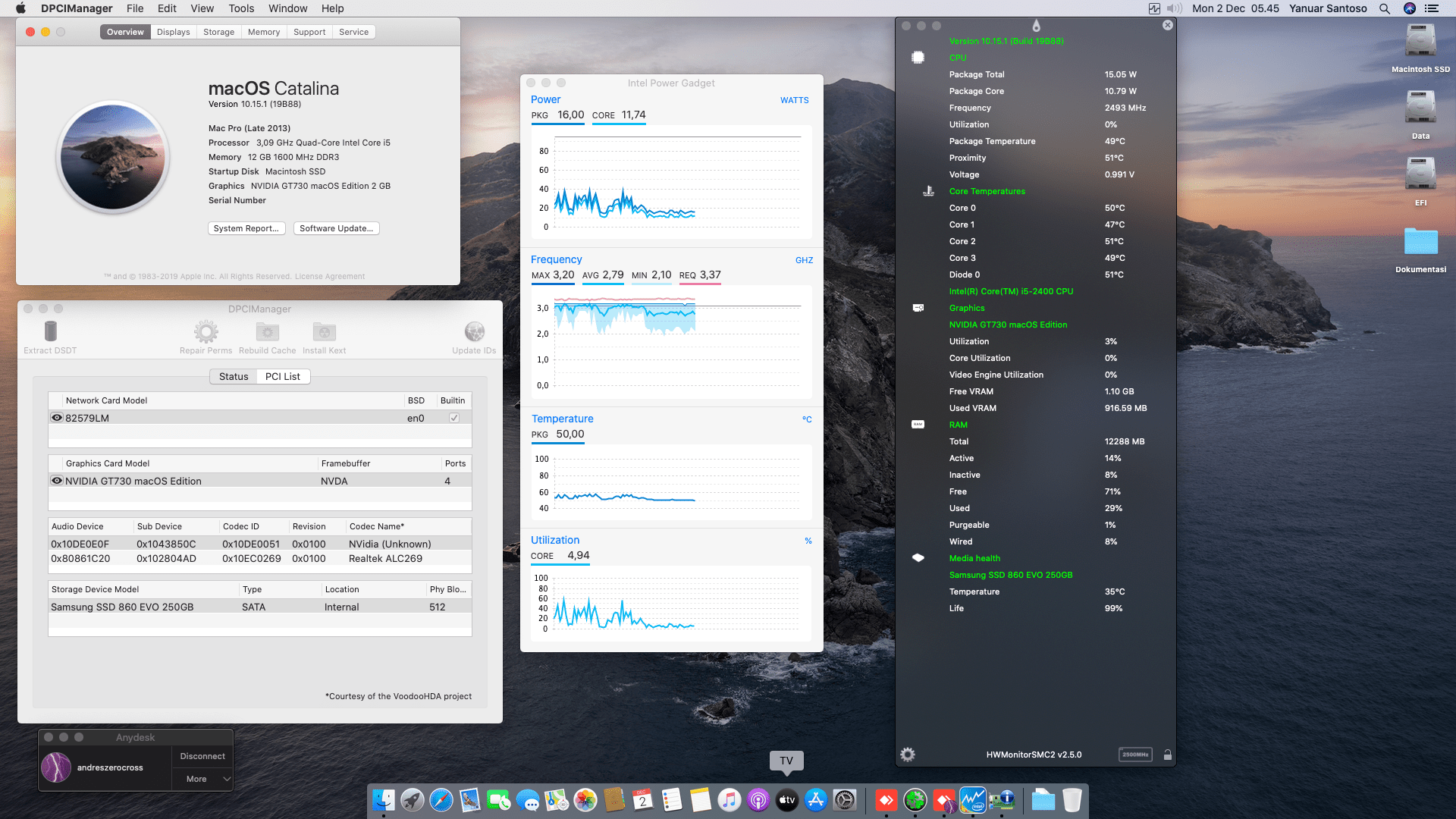The height and width of the screenshot is (819, 1456).
Task: Open the Tools menu in the menu bar
Action: [x=240, y=8]
